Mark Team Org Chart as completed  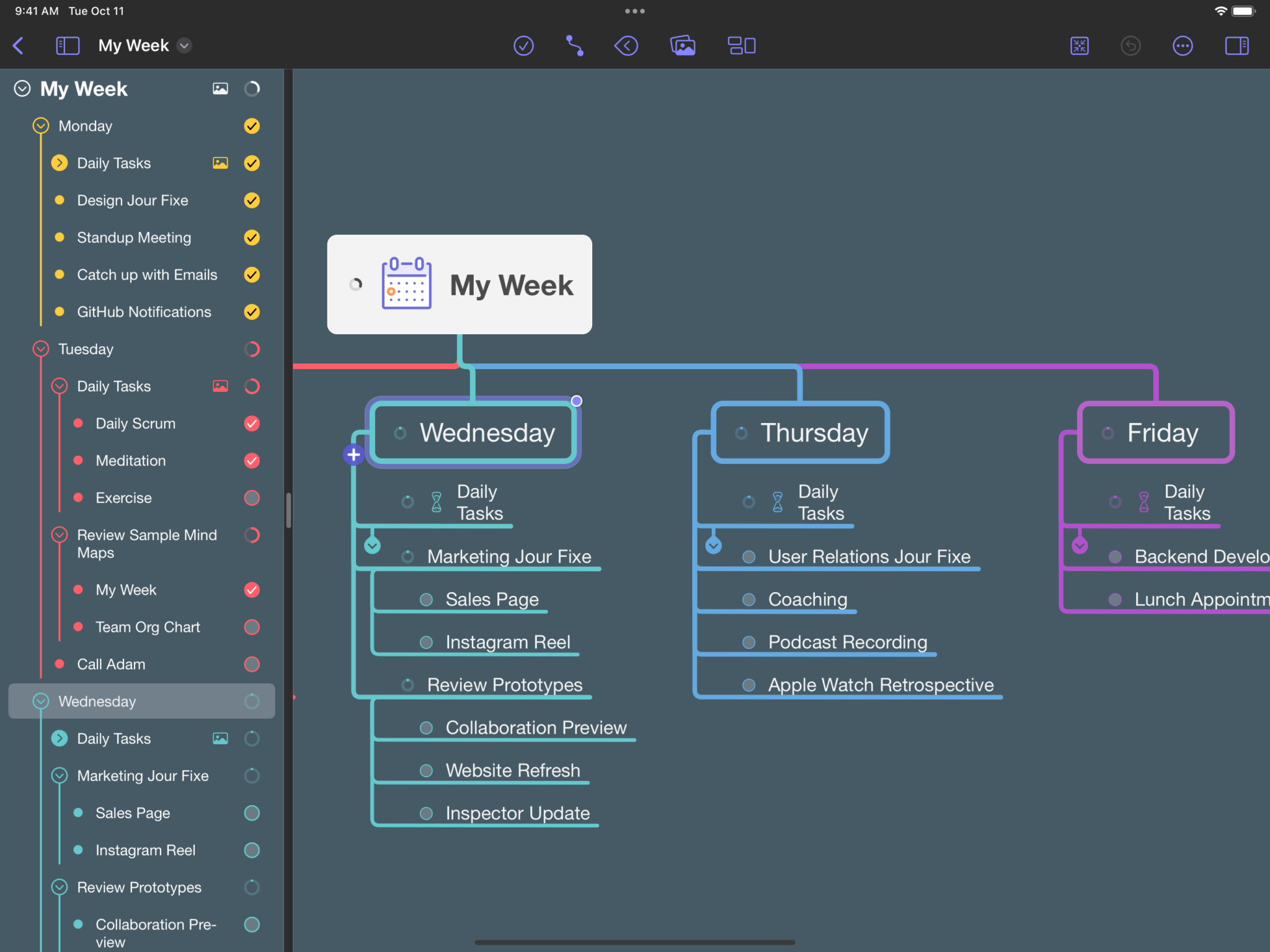[252, 627]
